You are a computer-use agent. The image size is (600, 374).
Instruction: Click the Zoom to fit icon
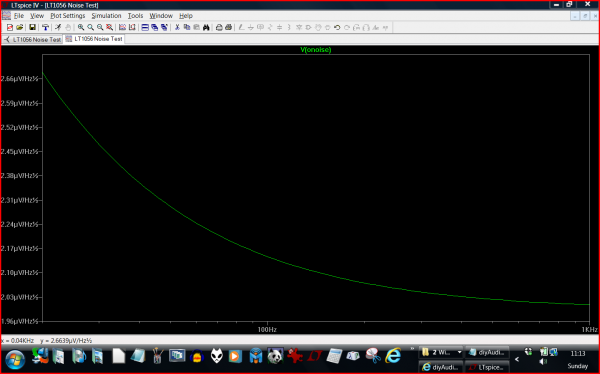109,27
